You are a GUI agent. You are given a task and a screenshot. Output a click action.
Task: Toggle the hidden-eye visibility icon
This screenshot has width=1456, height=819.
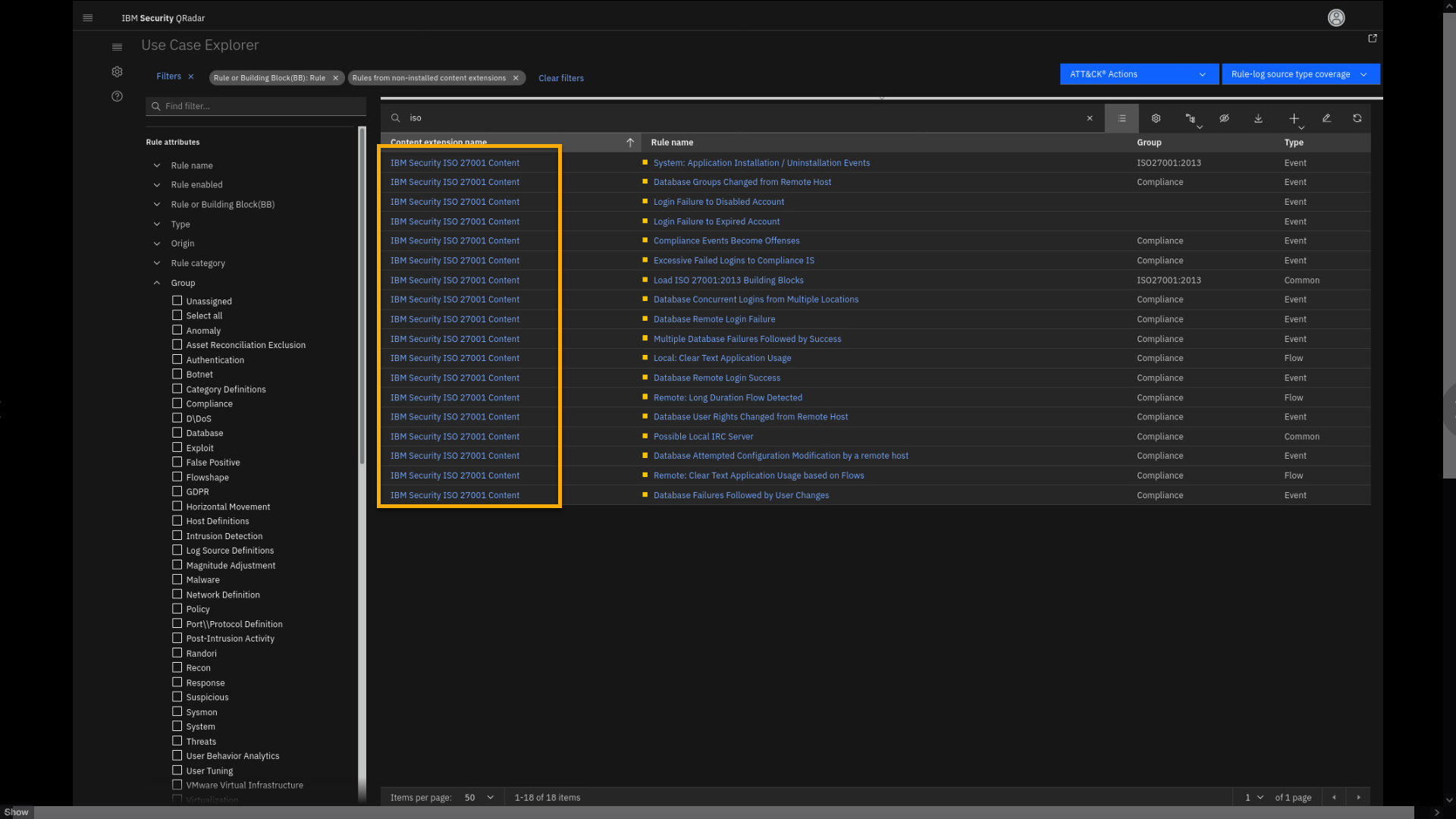1224,118
